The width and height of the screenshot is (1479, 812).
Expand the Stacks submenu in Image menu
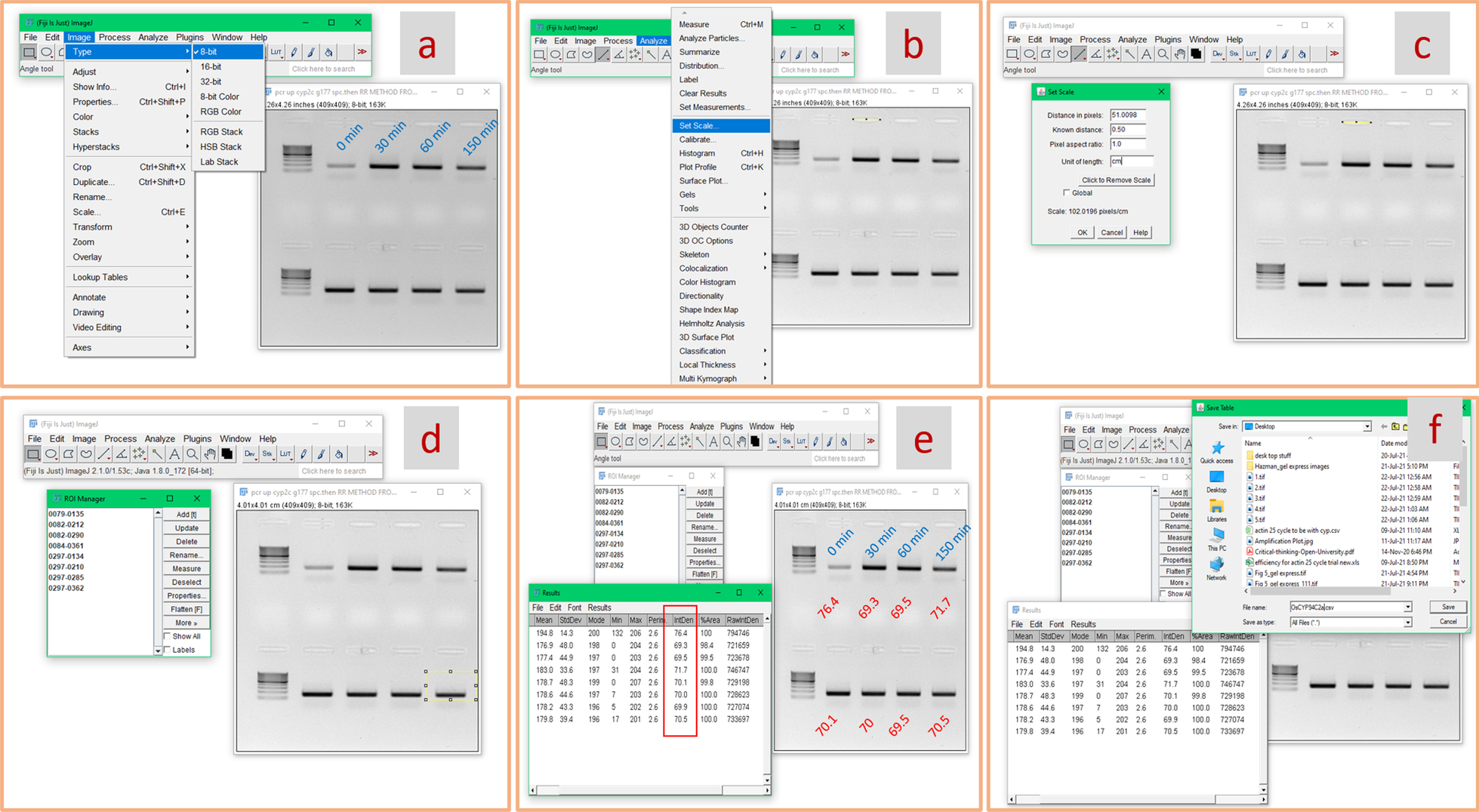(x=128, y=132)
